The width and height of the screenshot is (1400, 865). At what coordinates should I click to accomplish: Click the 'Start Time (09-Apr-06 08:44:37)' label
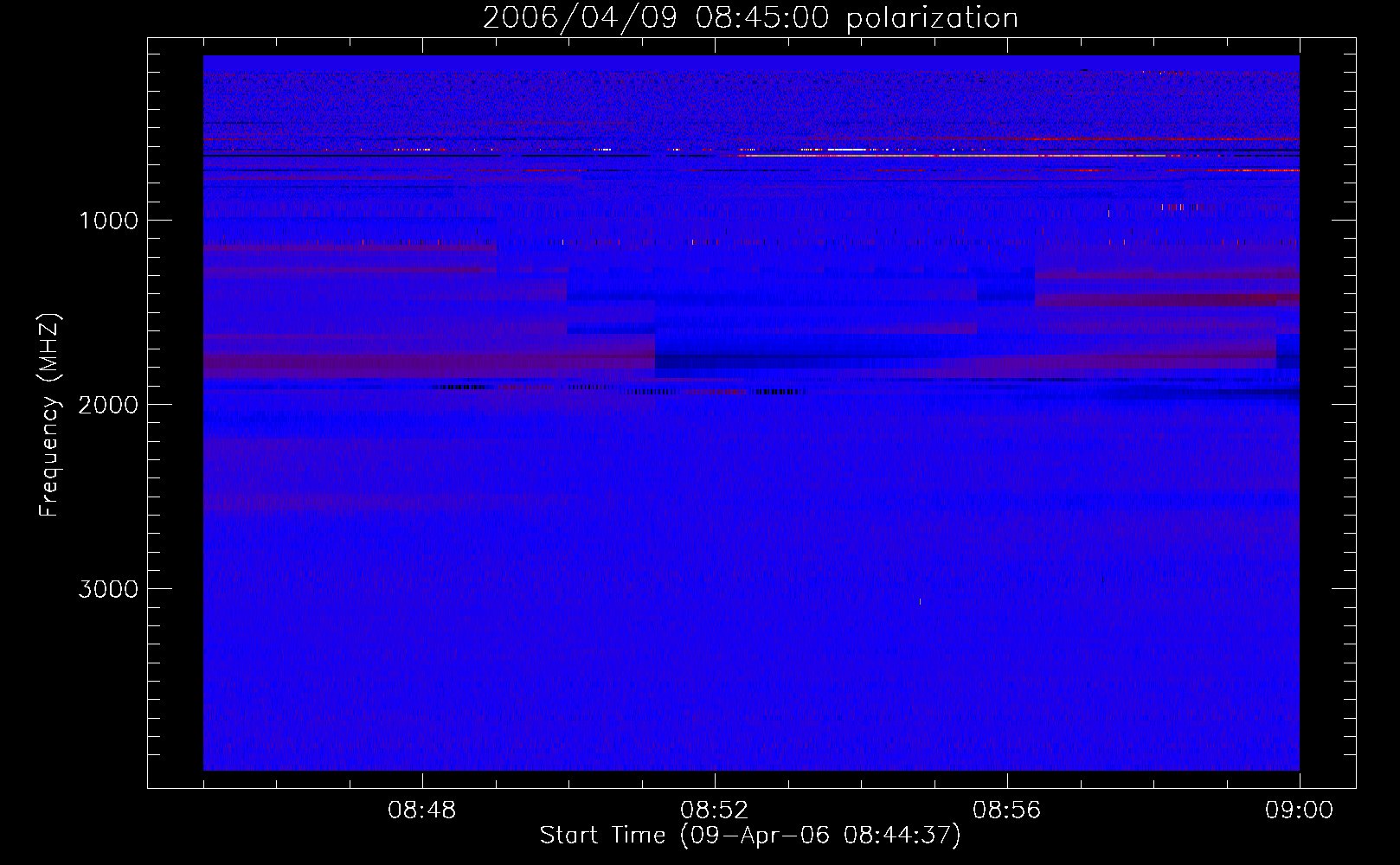tap(750, 836)
